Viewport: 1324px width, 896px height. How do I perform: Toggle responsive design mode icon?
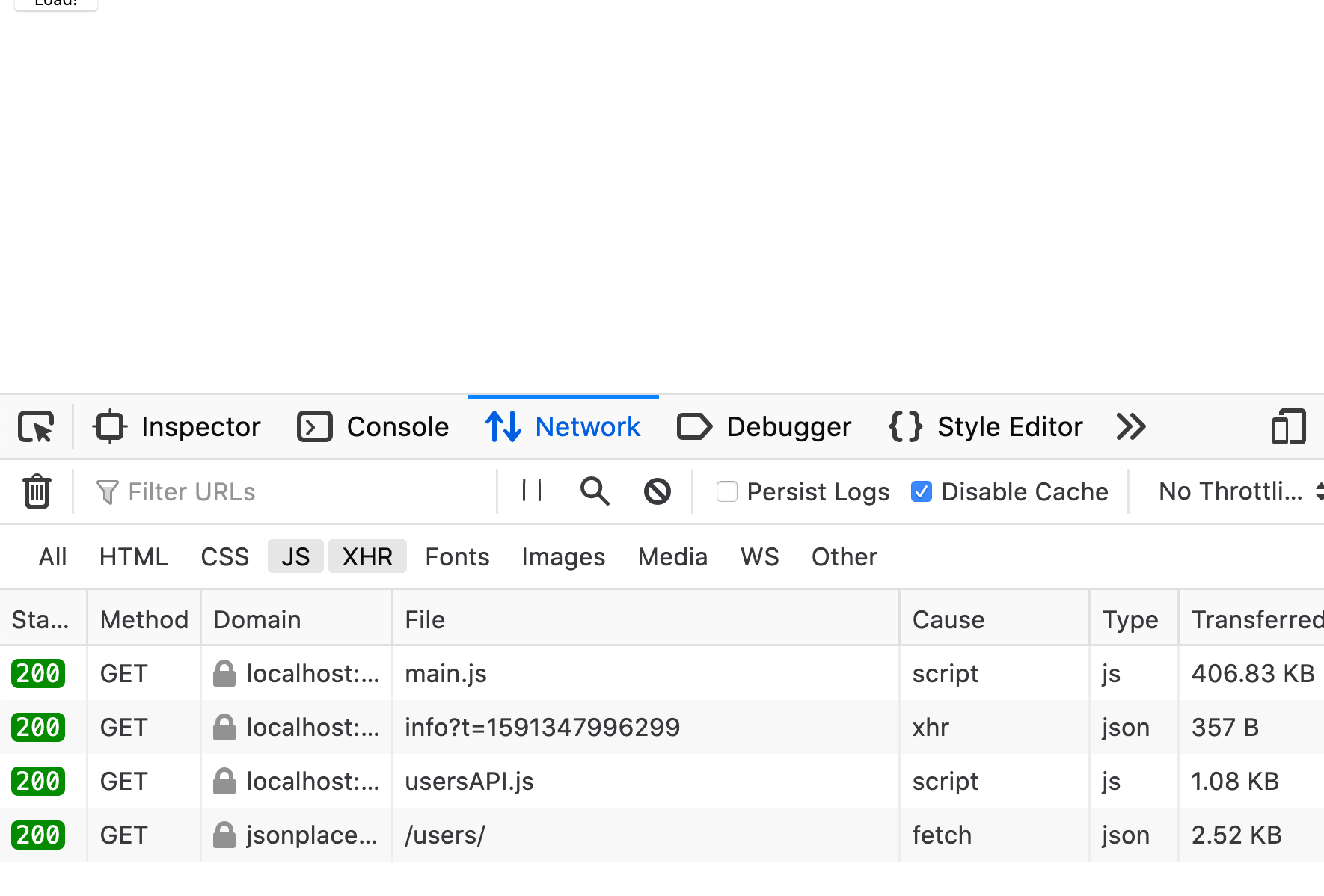(x=1289, y=427)
